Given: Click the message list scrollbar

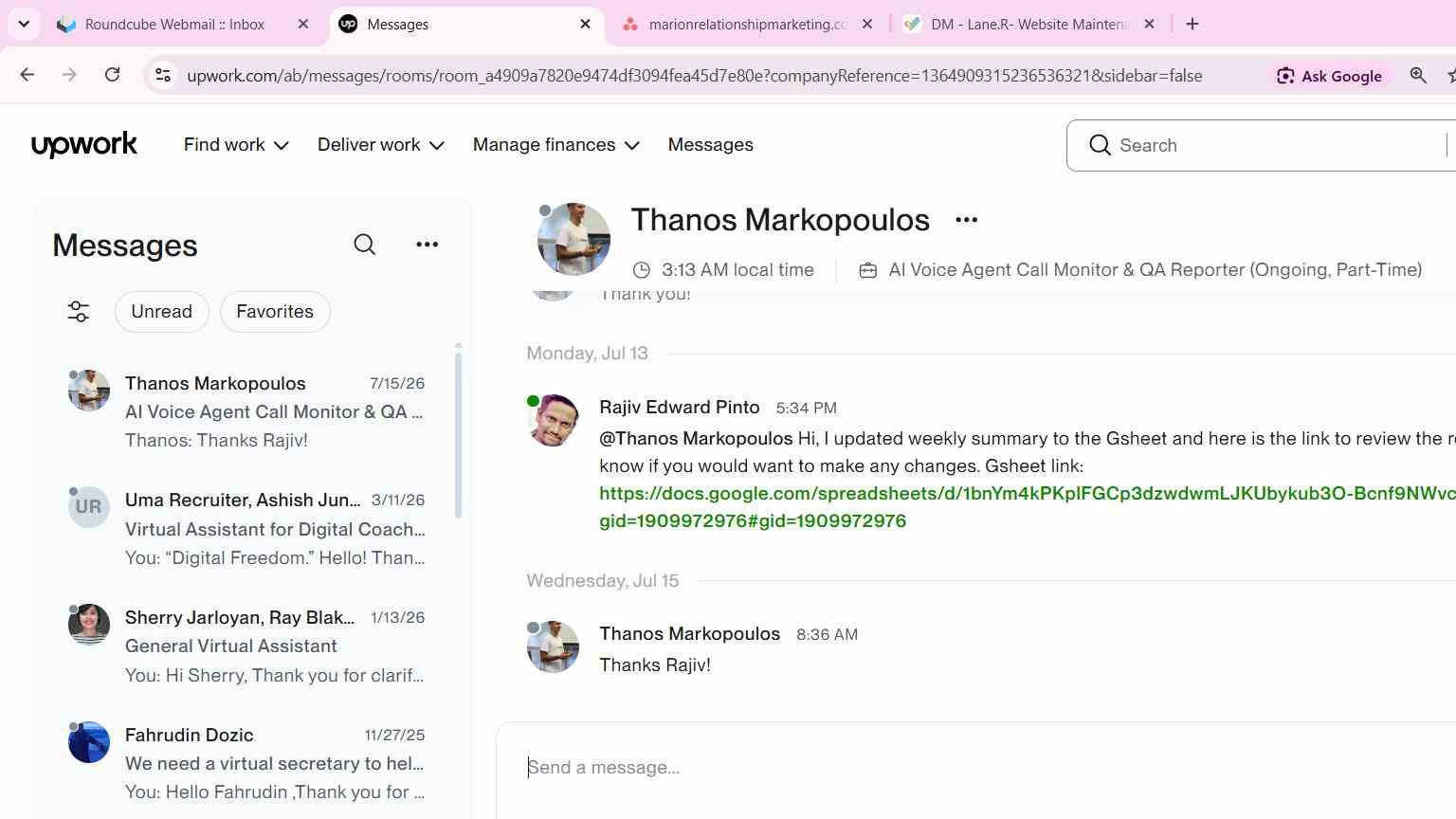Looking at the screenshot, I should tap(458, 431).
